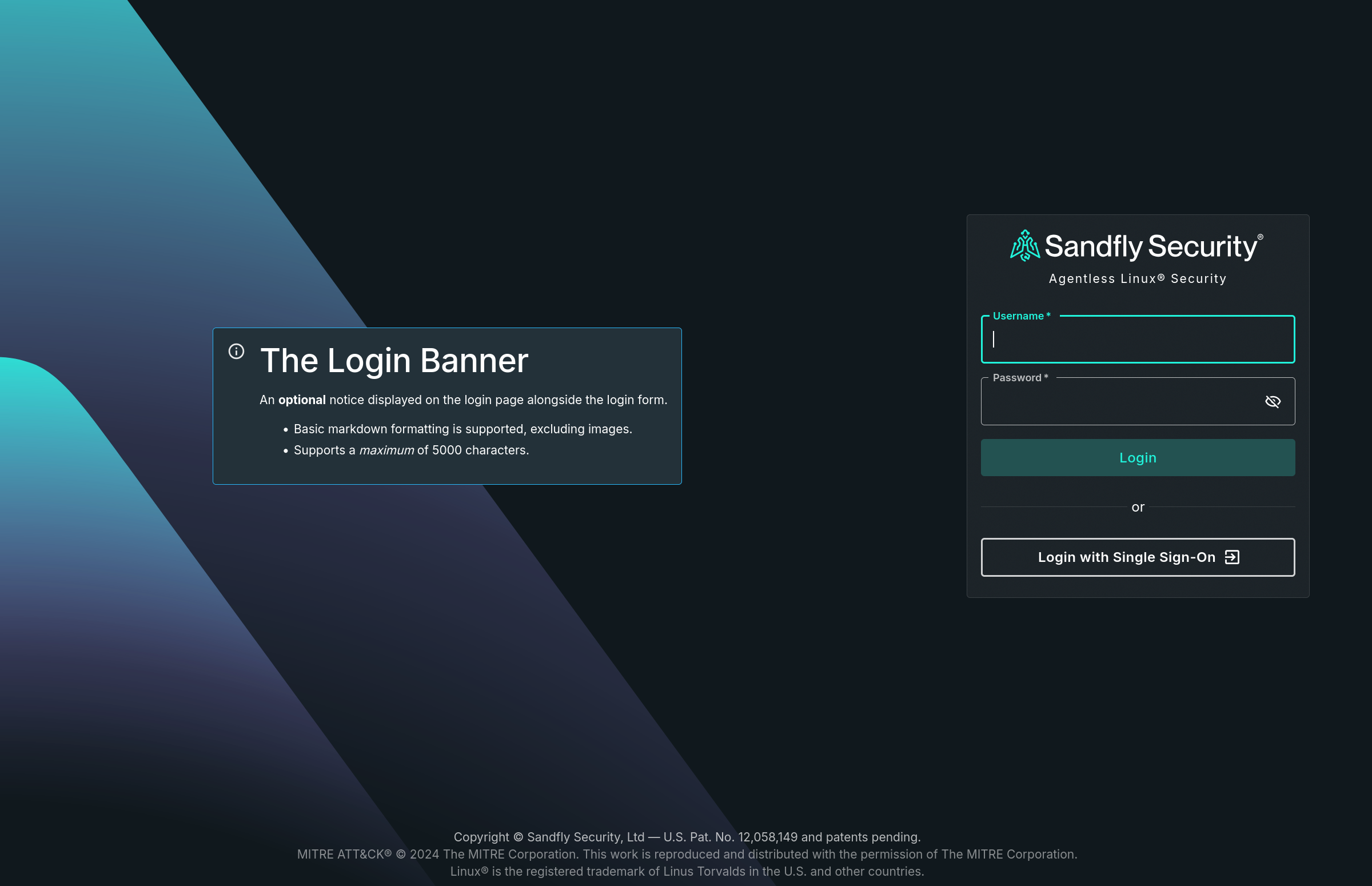The height and width of the screenshot is (886, 1372).
Task: Click the Sandfly Security bug logo
Action: tap(1024, 246)
